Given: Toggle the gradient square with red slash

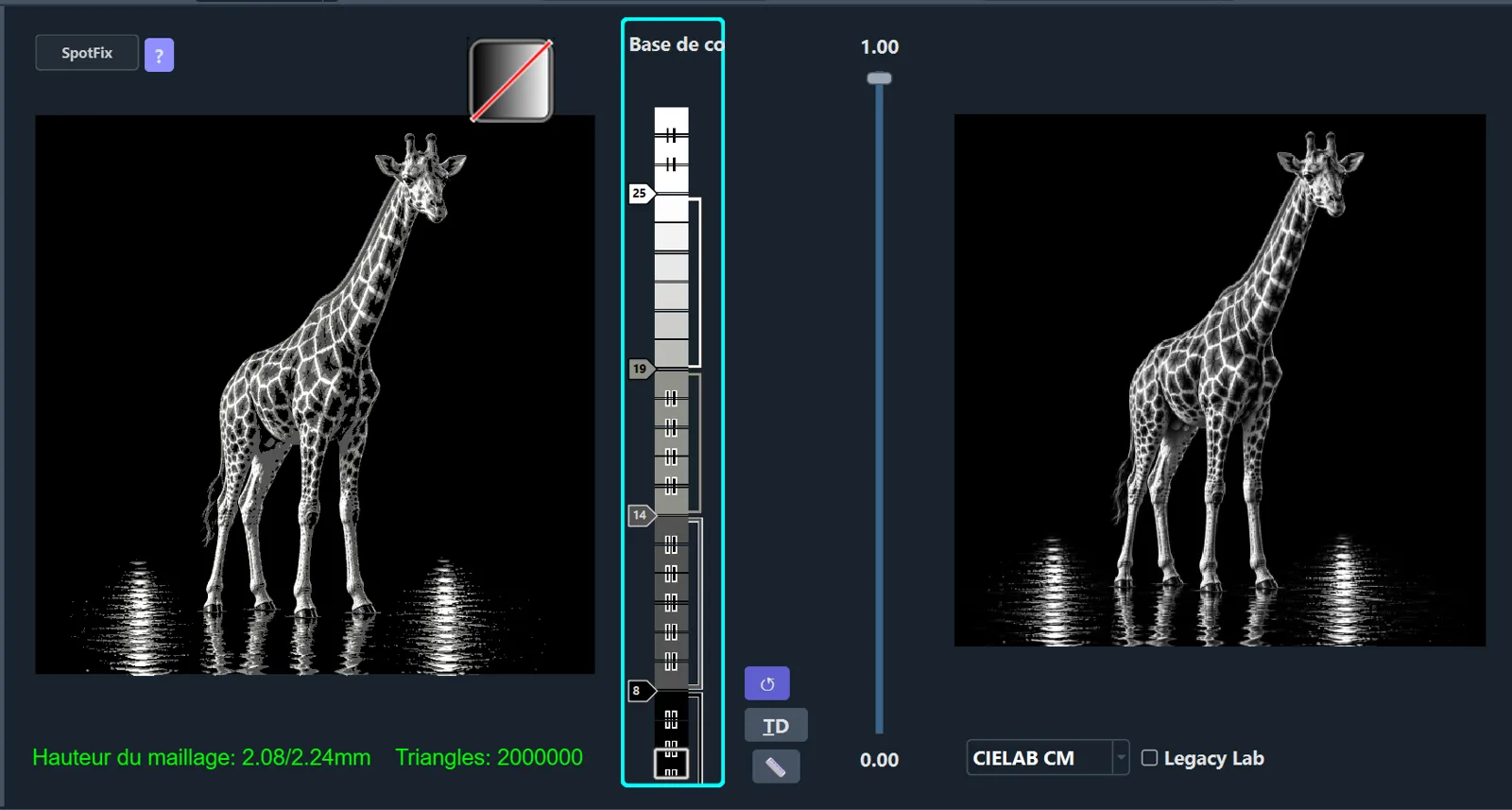Looking at the screenshot, I should tap(510, 80).
